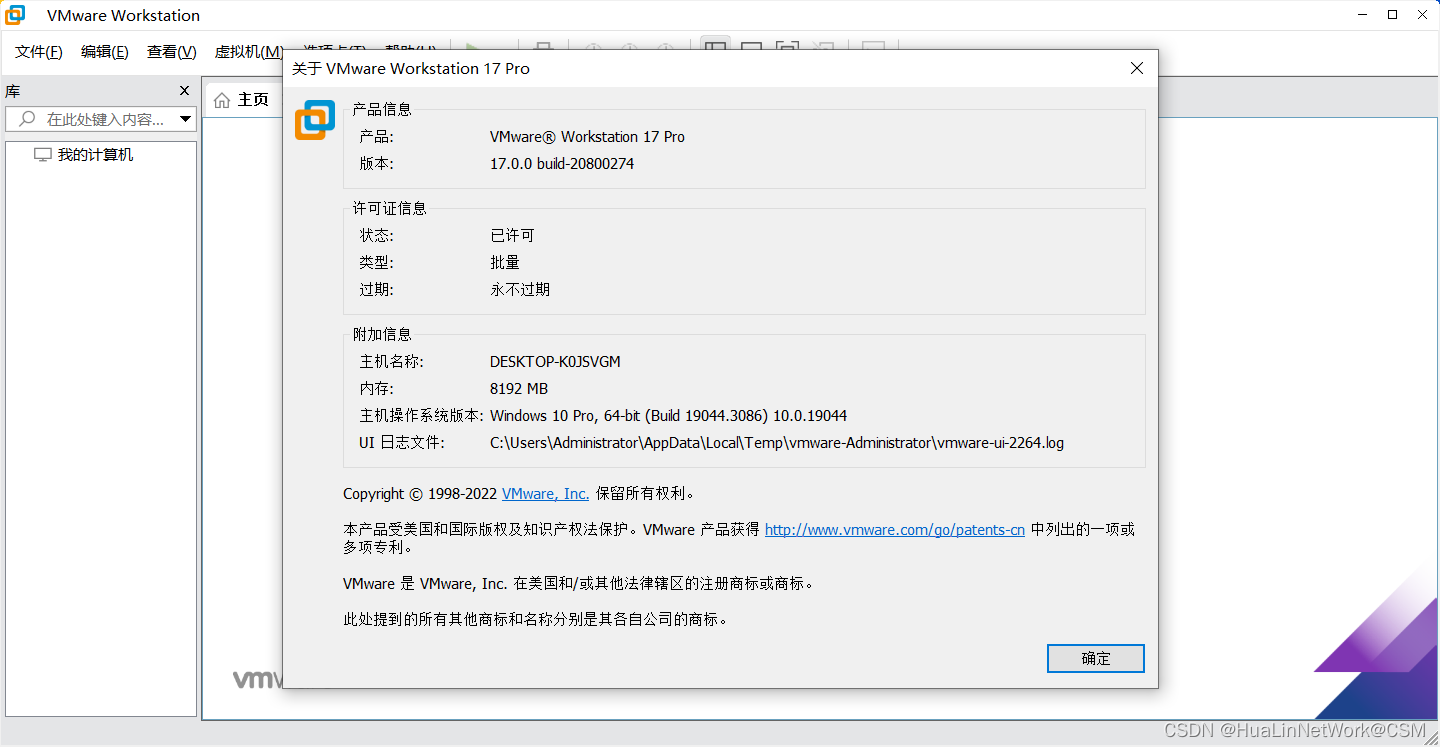Viewport: 1440px width, 747px height.
Task: Click the 许可证信息 group heading
Action: 390,208
